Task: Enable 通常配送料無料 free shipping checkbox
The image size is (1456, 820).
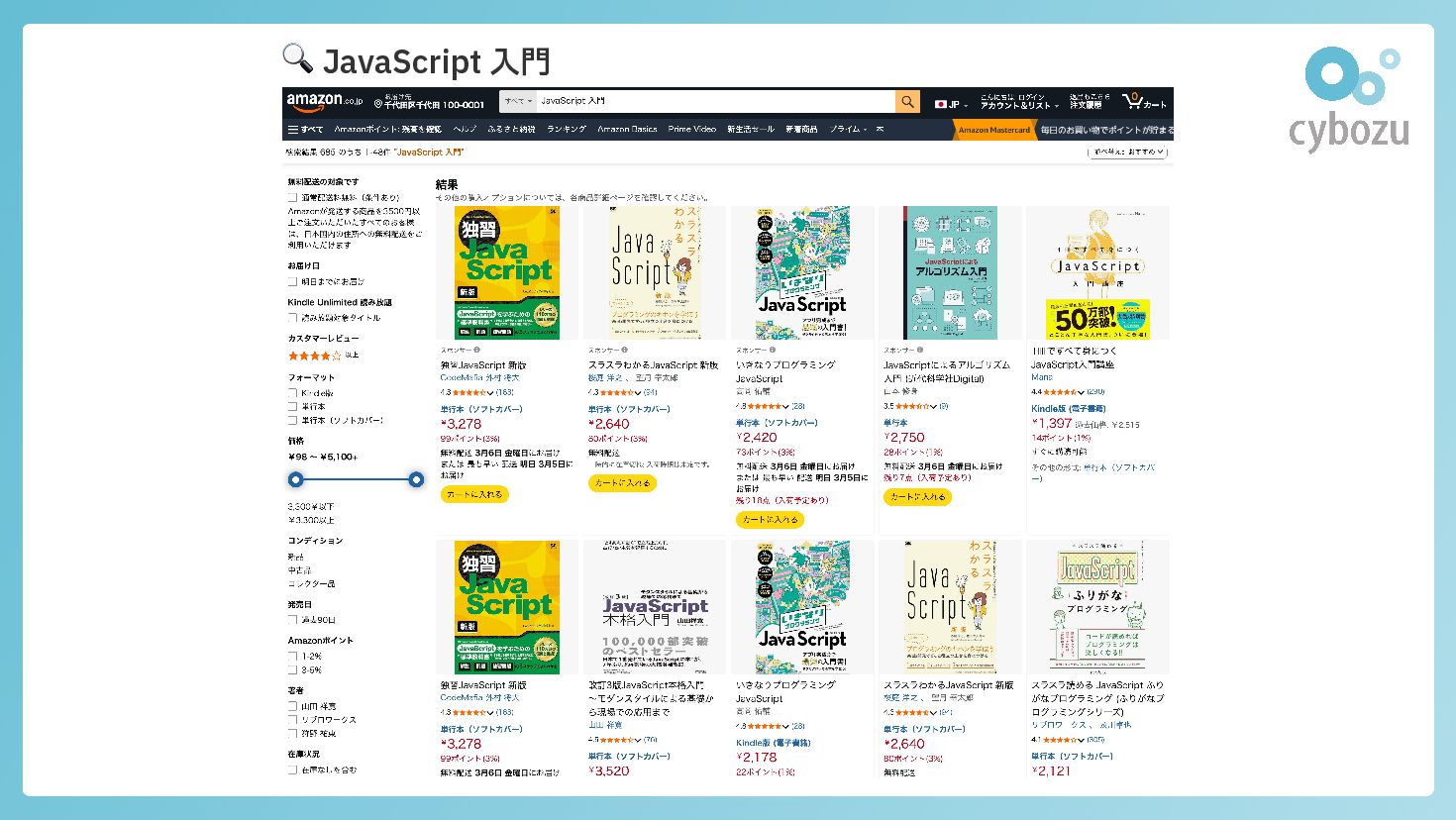Action: tap(292, 198)
